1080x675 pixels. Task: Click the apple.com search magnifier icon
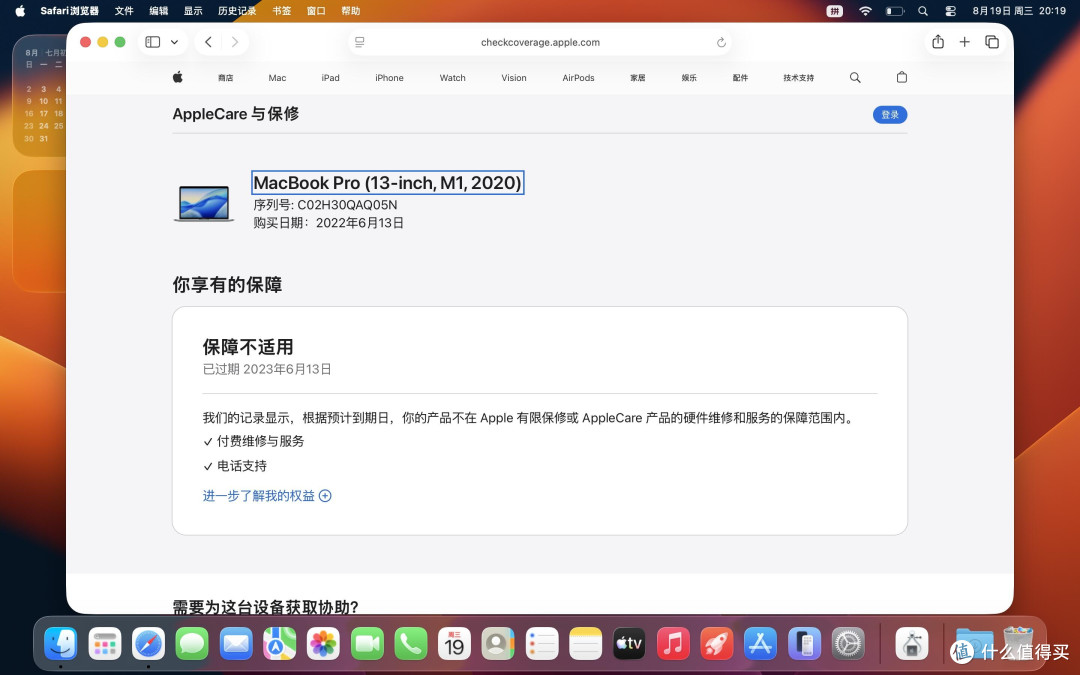click(x=855, y=77)
